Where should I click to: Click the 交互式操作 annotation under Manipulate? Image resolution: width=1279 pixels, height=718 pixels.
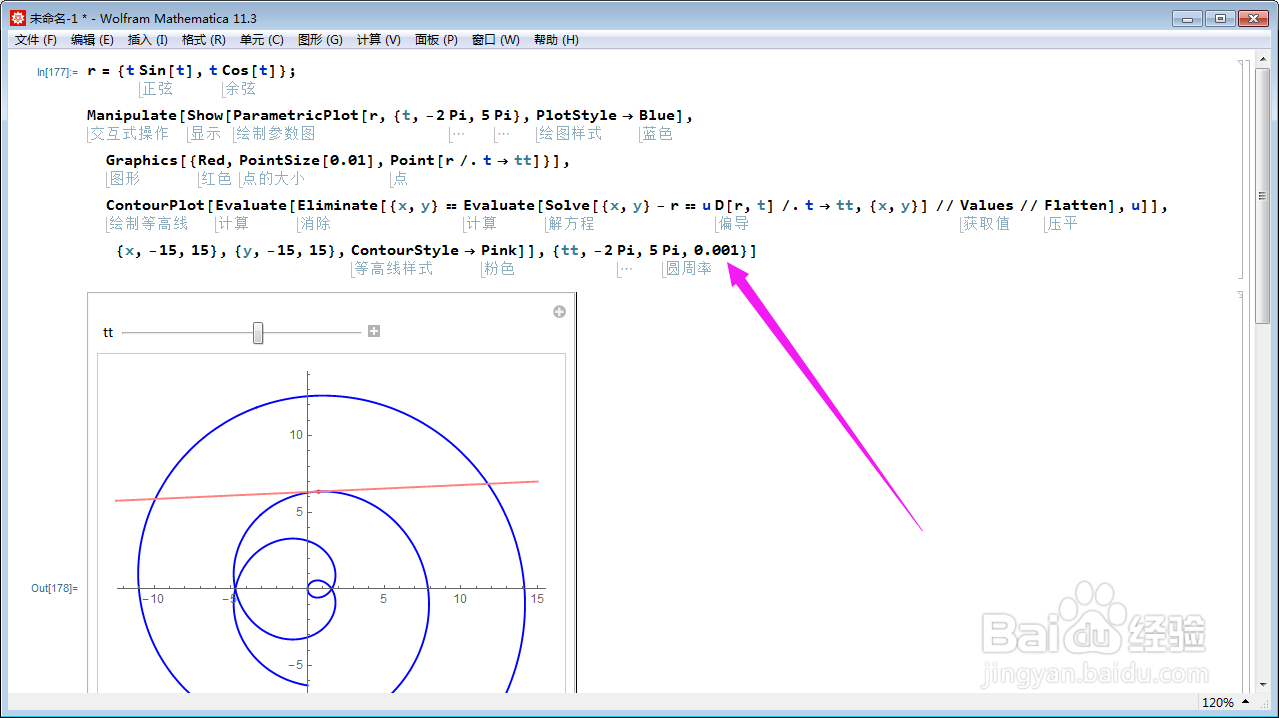coord(129,133)
